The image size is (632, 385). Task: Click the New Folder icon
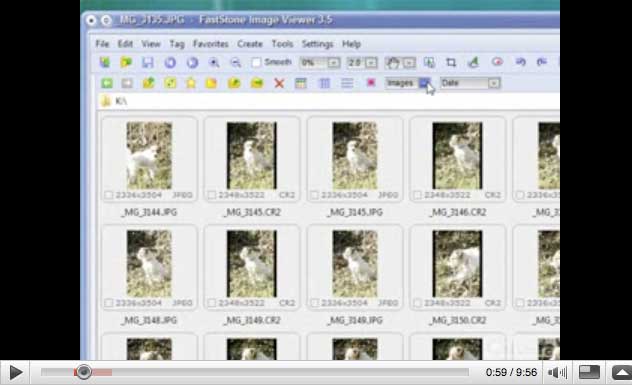click(x=211, y=83)
